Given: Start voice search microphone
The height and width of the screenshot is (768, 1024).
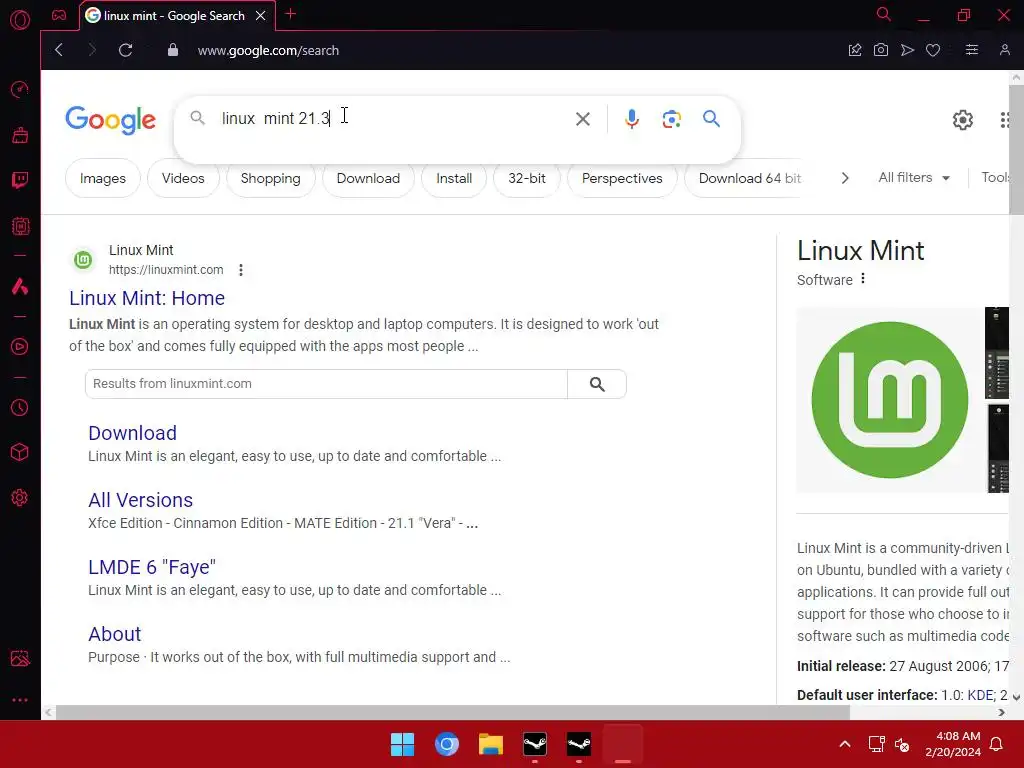Looking at the screenshot, I should [x=632, y=119].
